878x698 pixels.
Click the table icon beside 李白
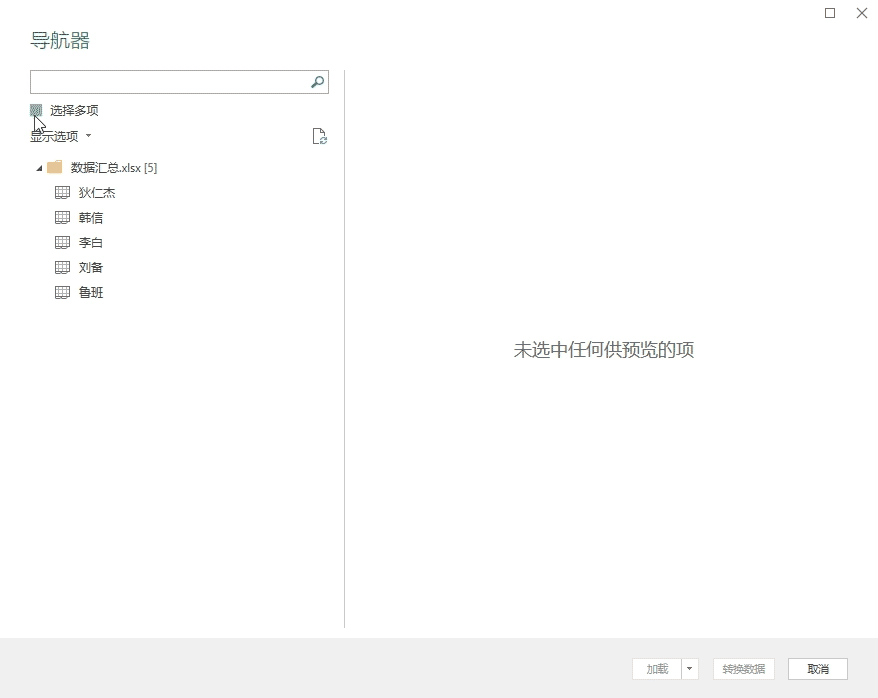62,243
